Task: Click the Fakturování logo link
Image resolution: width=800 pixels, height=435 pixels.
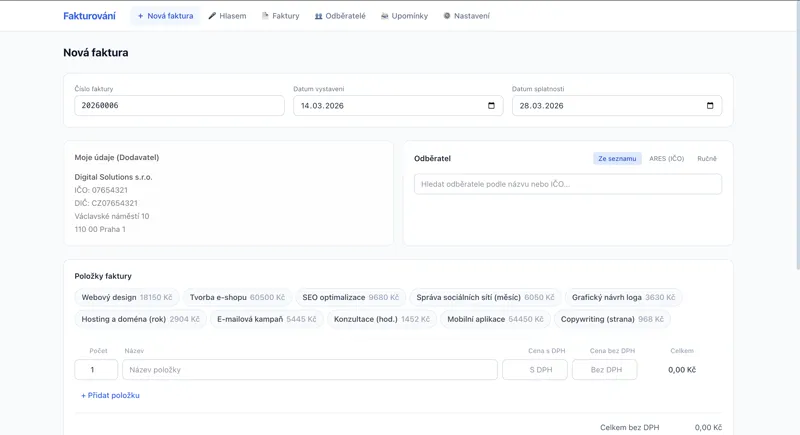Action: point(89,16)
